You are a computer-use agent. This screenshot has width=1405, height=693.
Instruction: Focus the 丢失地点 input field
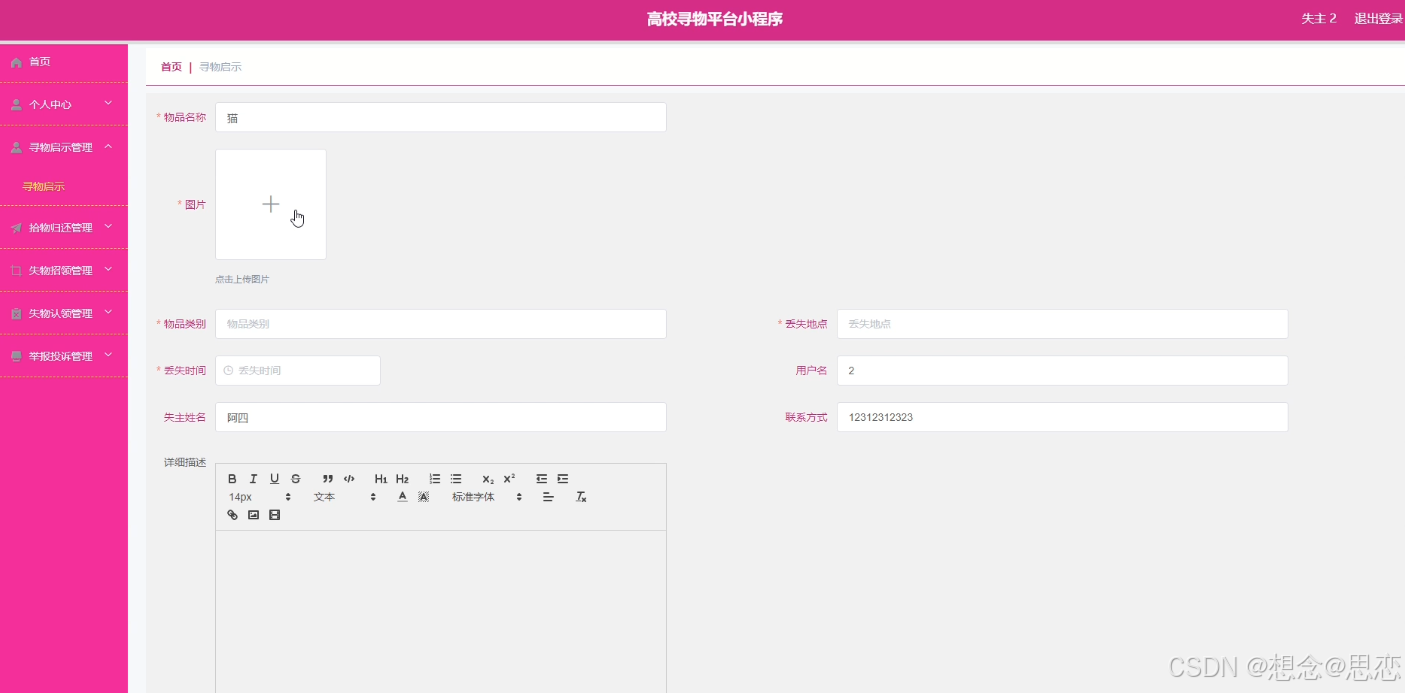(1062, 324)
